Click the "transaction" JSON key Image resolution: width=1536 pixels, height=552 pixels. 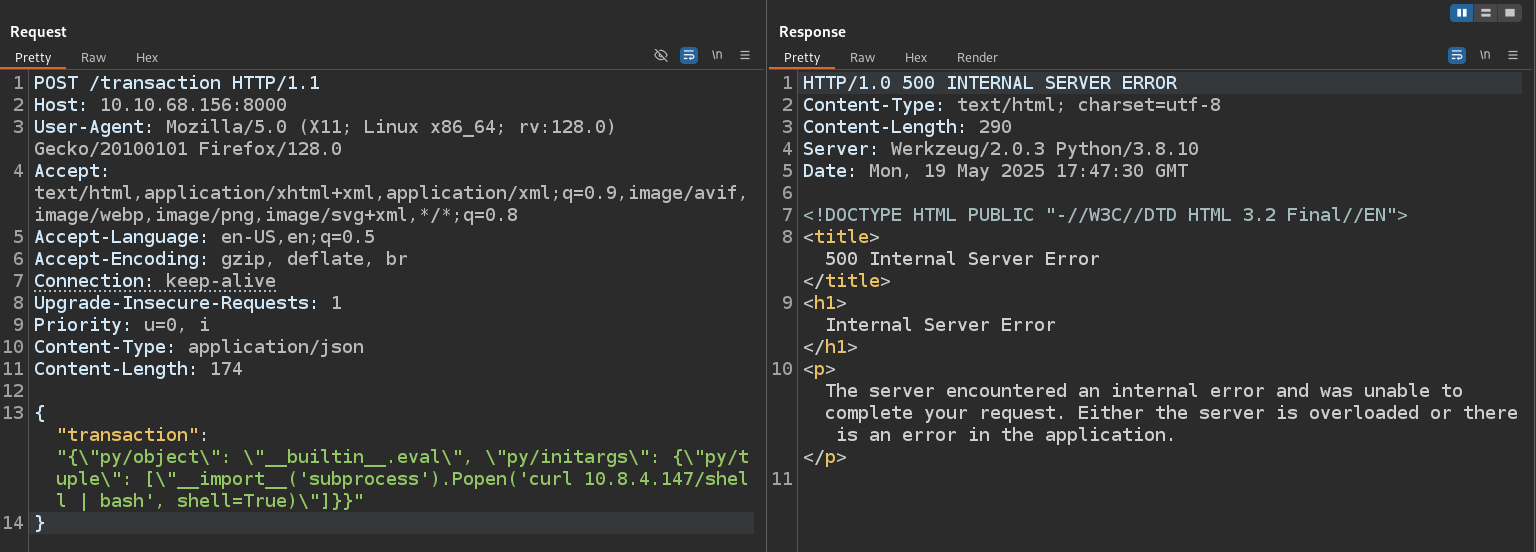(x=127, y=435)
